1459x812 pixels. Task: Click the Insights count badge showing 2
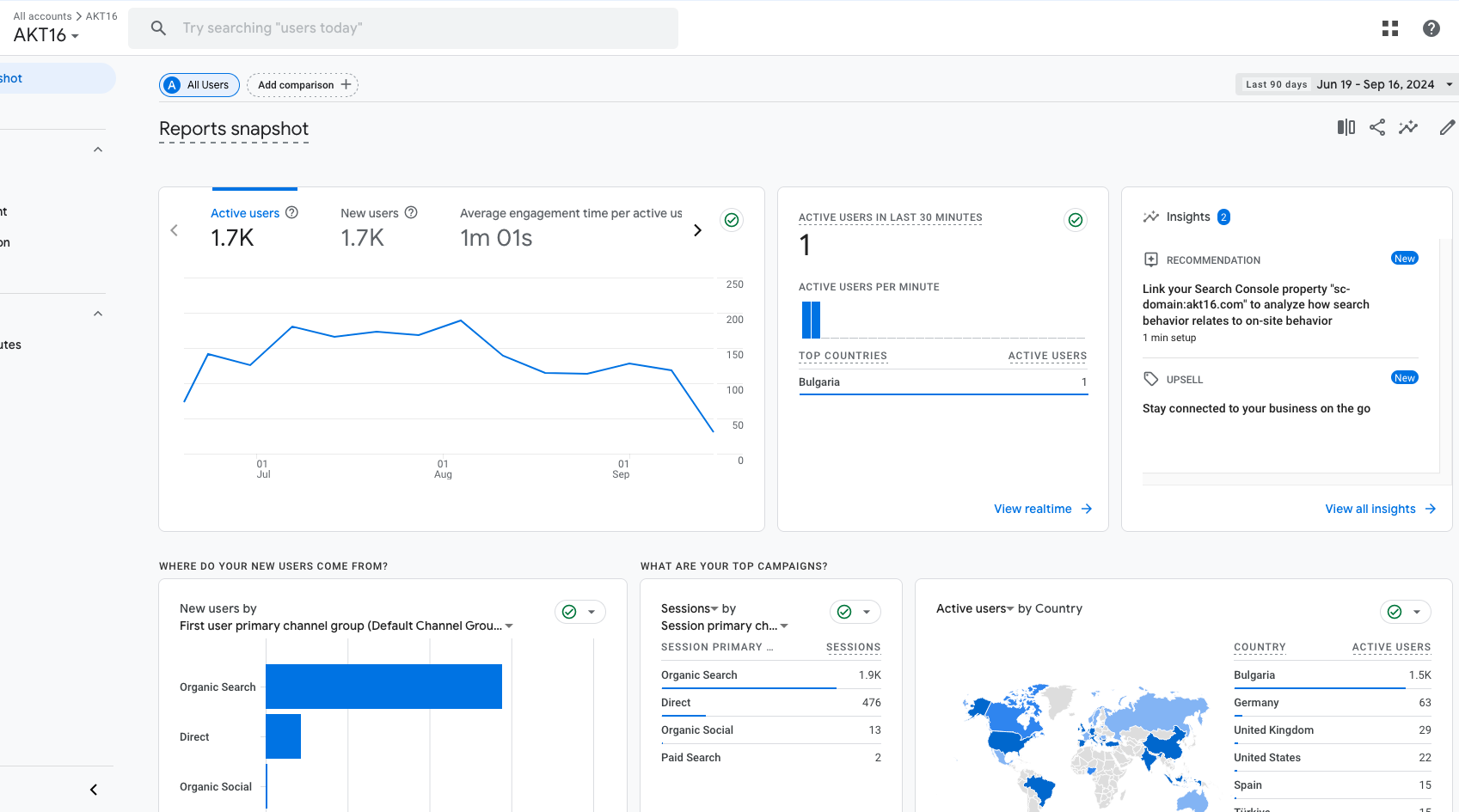[1223, 217]
